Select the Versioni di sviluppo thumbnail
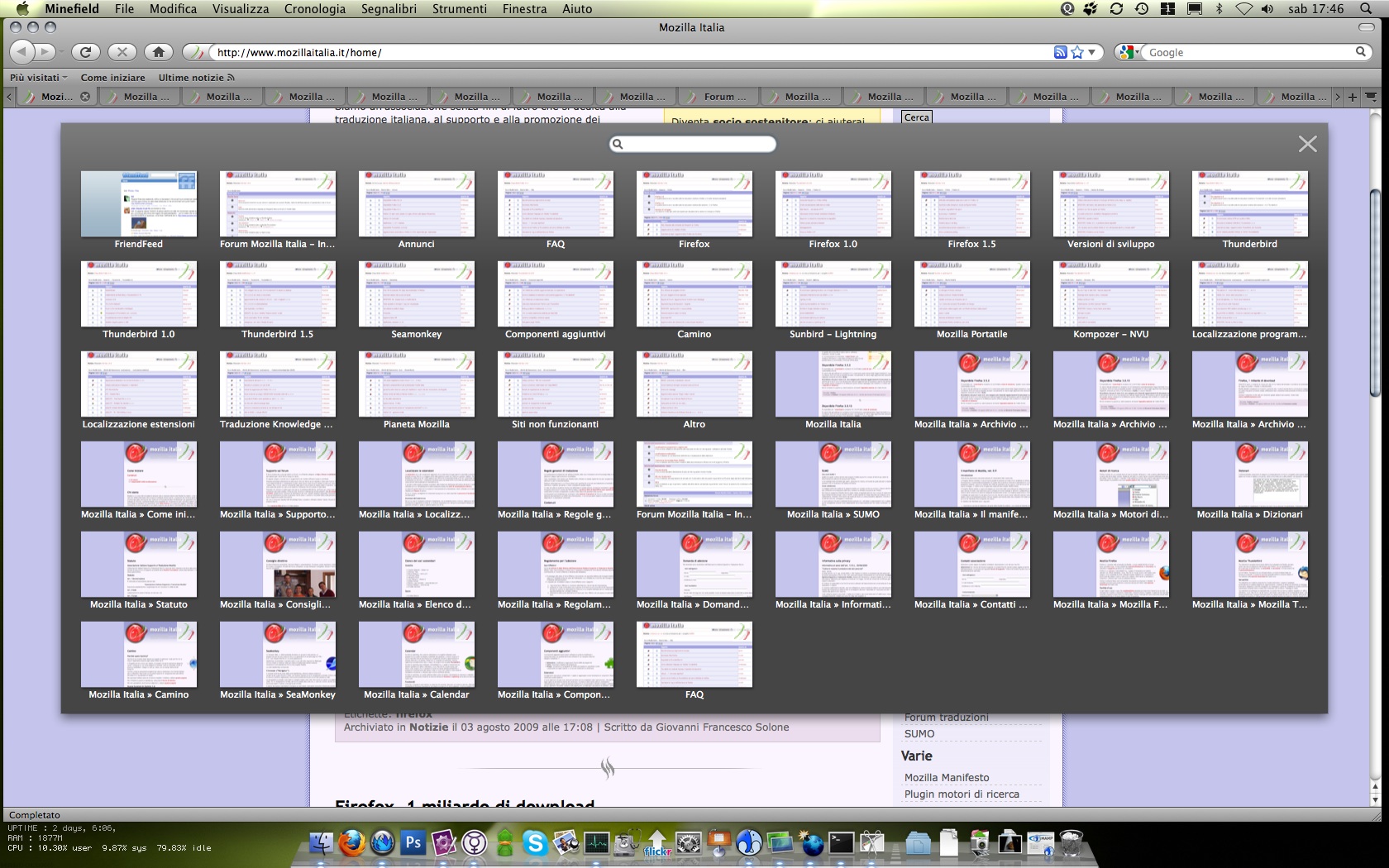1389x868 pixels. (x=1111, y=210)
